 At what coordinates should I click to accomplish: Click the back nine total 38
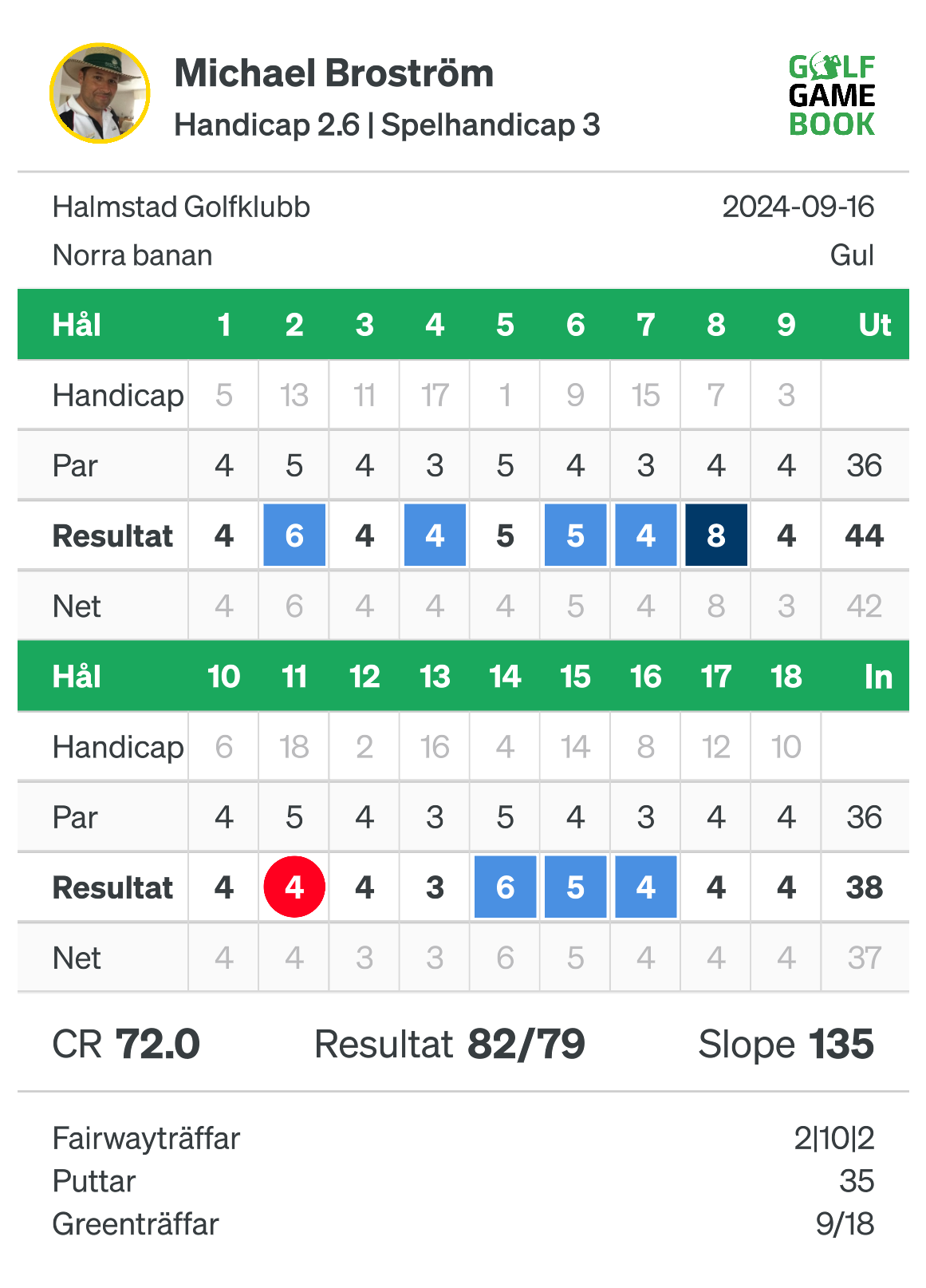864,887
